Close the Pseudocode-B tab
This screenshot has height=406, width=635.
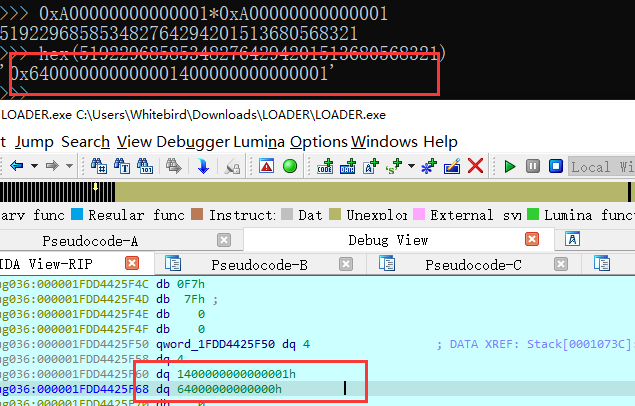346,264
